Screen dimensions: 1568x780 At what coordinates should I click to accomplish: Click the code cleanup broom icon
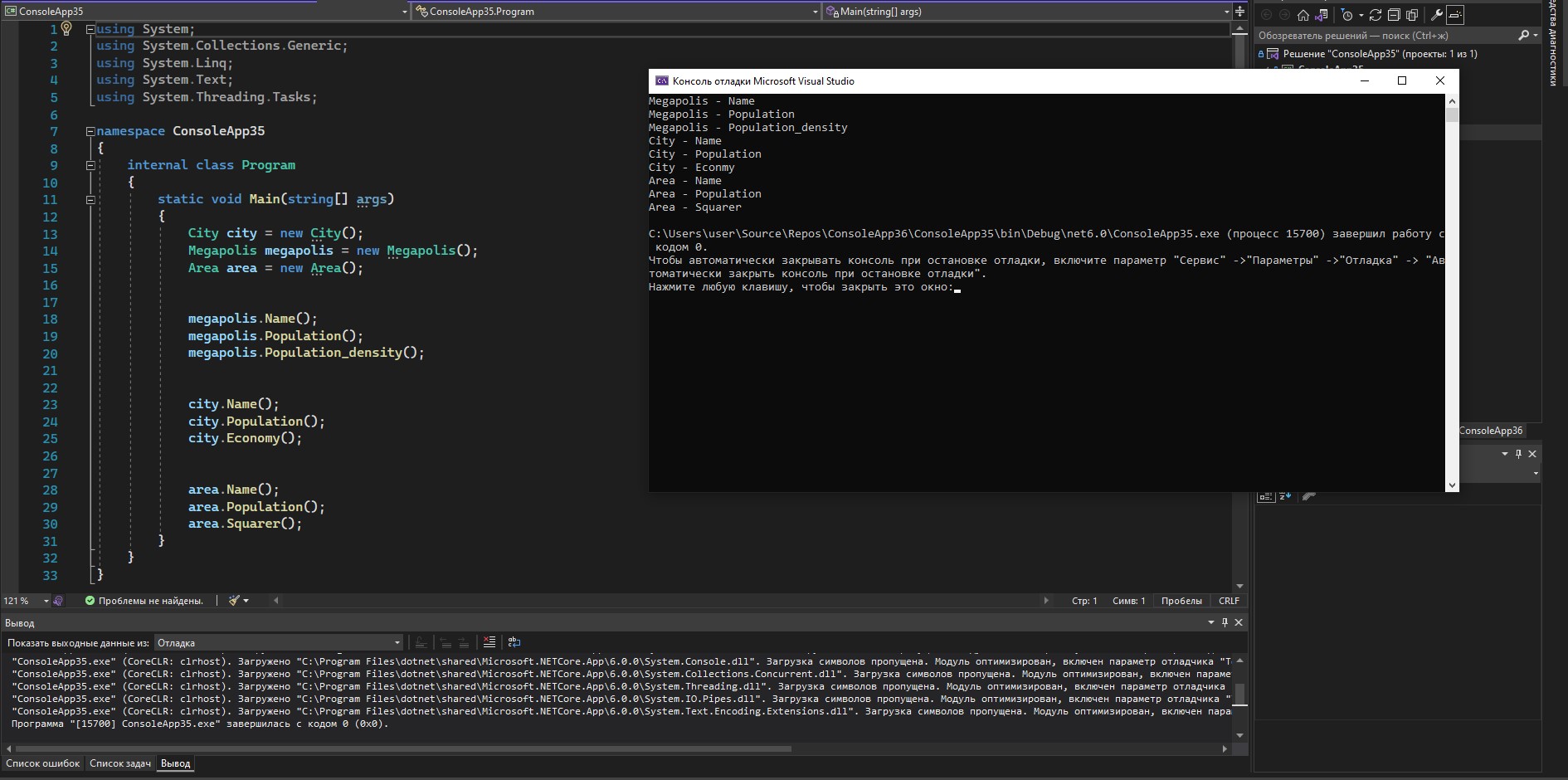[x=234, y=601]
